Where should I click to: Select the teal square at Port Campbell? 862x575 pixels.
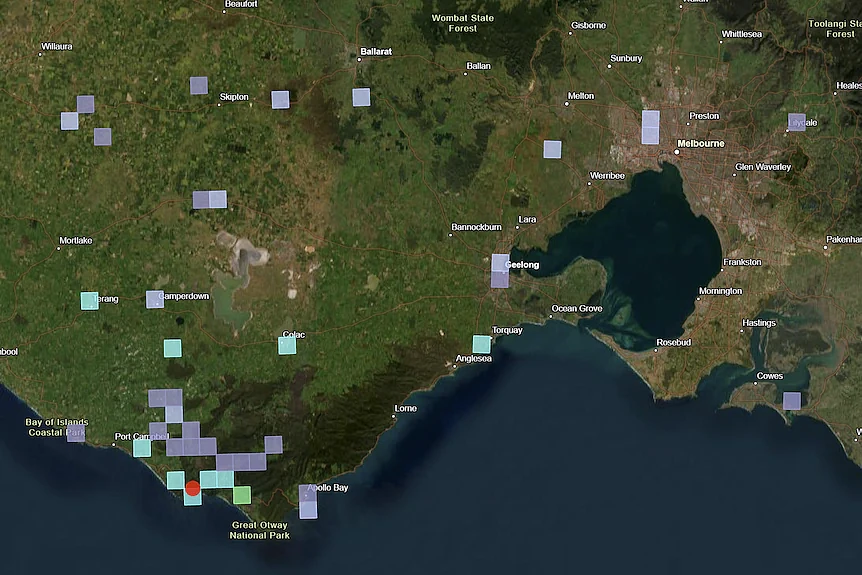[x=142, y=448]
